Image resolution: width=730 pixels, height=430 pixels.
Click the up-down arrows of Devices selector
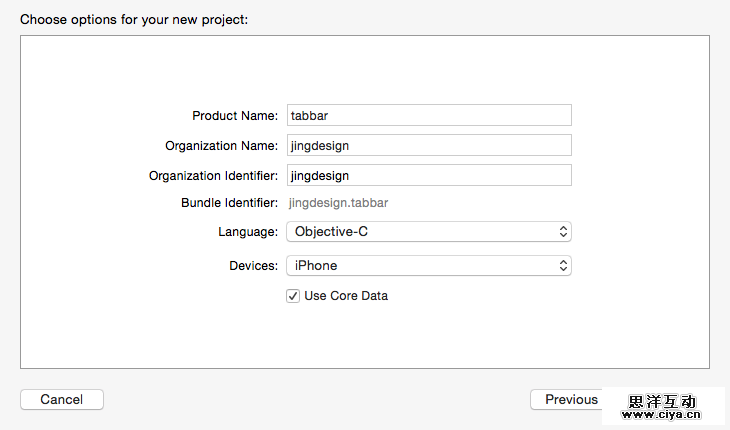click(564, 266)
